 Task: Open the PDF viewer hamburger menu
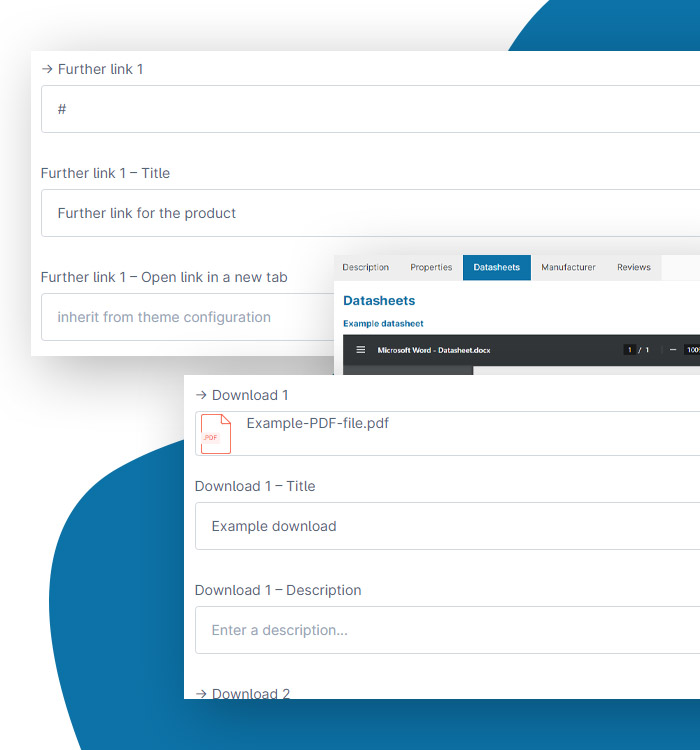click(x=361, y=350)
